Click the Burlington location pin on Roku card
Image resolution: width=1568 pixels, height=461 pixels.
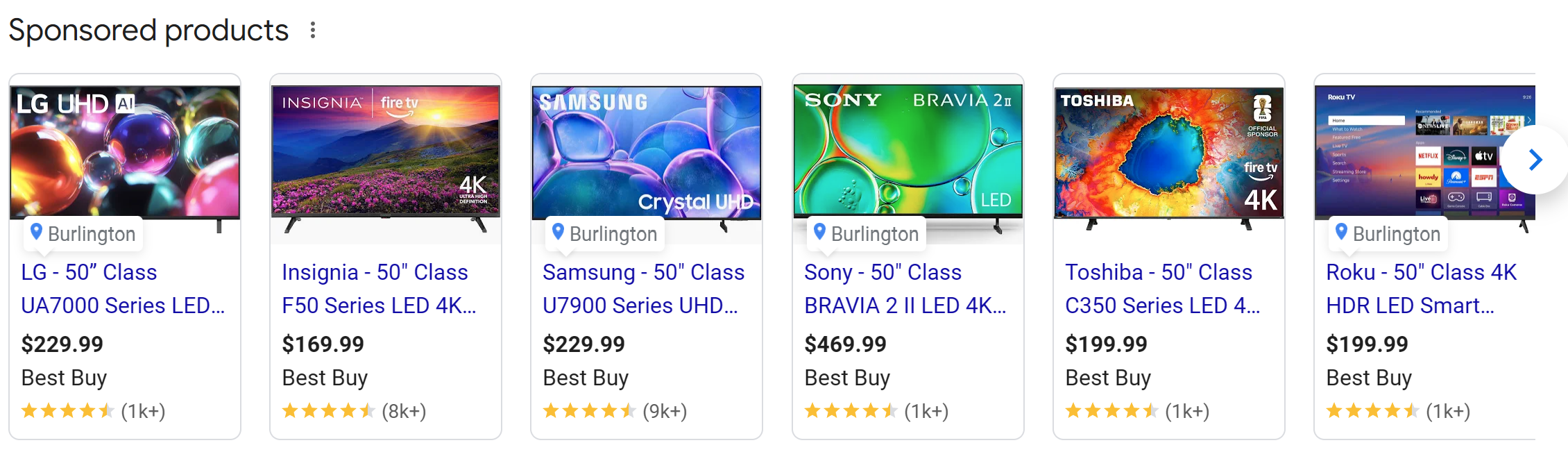(1342, 232)
